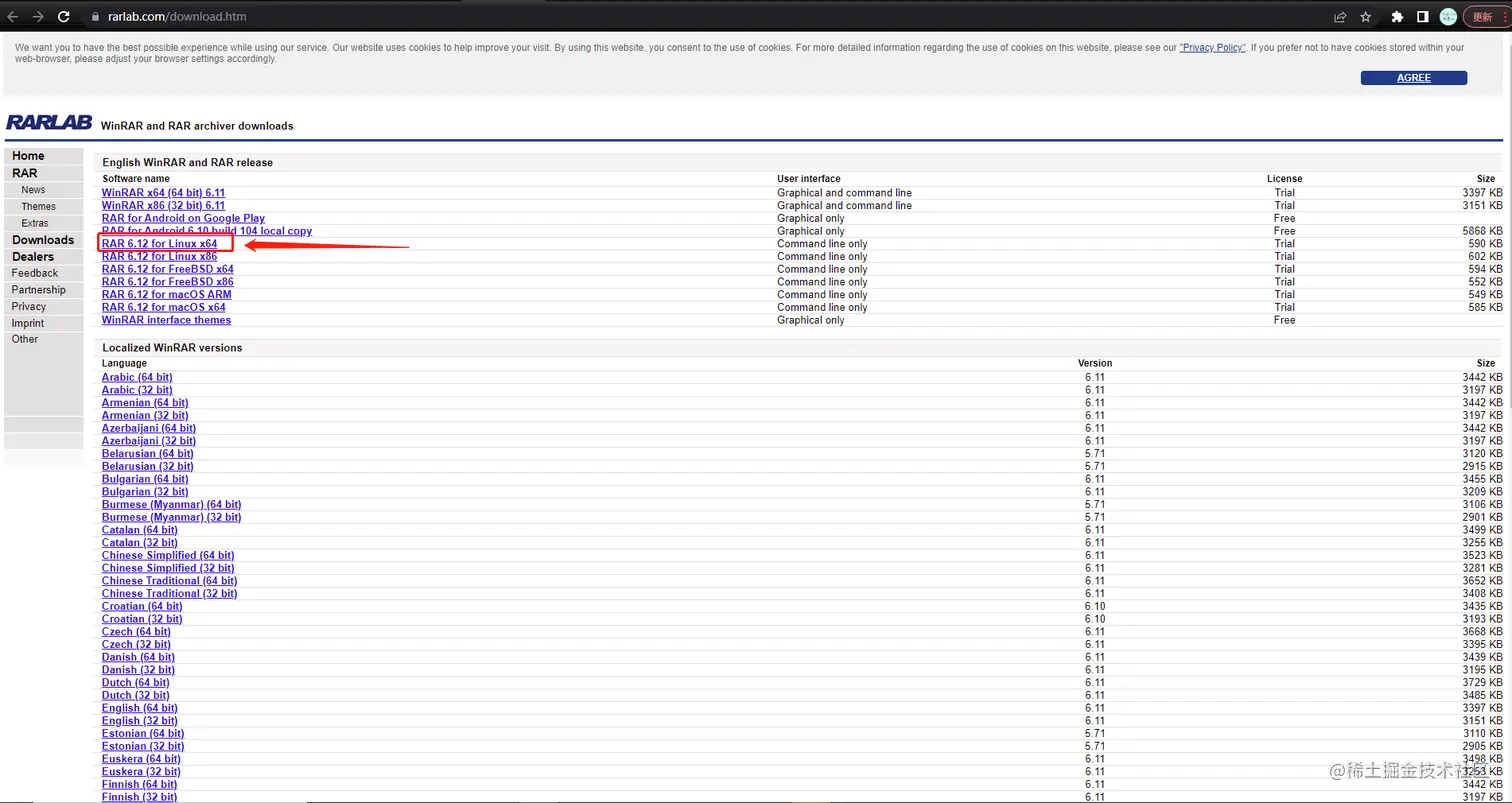Open the extensions puzzle icon
This screenshot has height=803, width=1512.
coord(1397,17)
